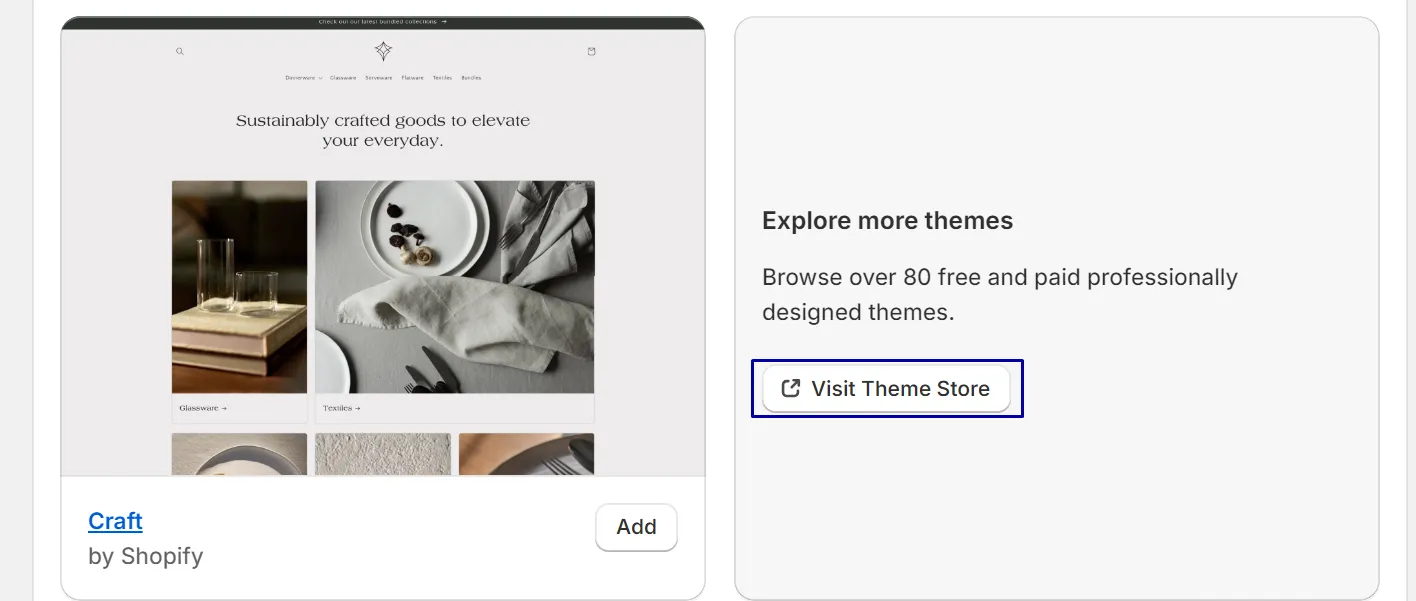This screenshot has height=601, width=1416.
Task: Select the Glassware menu item in preview
Action: coord(343,78)
